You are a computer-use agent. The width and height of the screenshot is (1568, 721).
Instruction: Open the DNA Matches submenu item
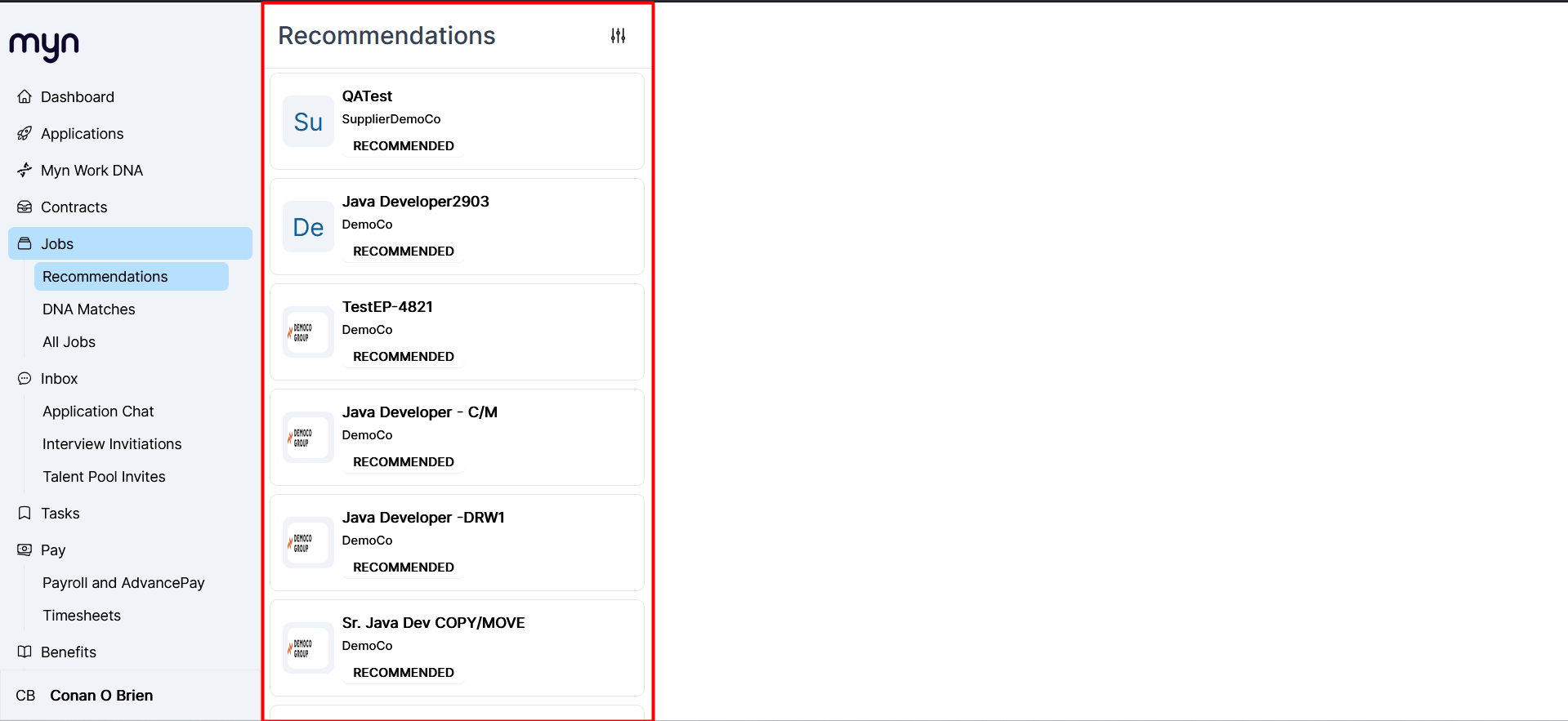tap(88, 309)
